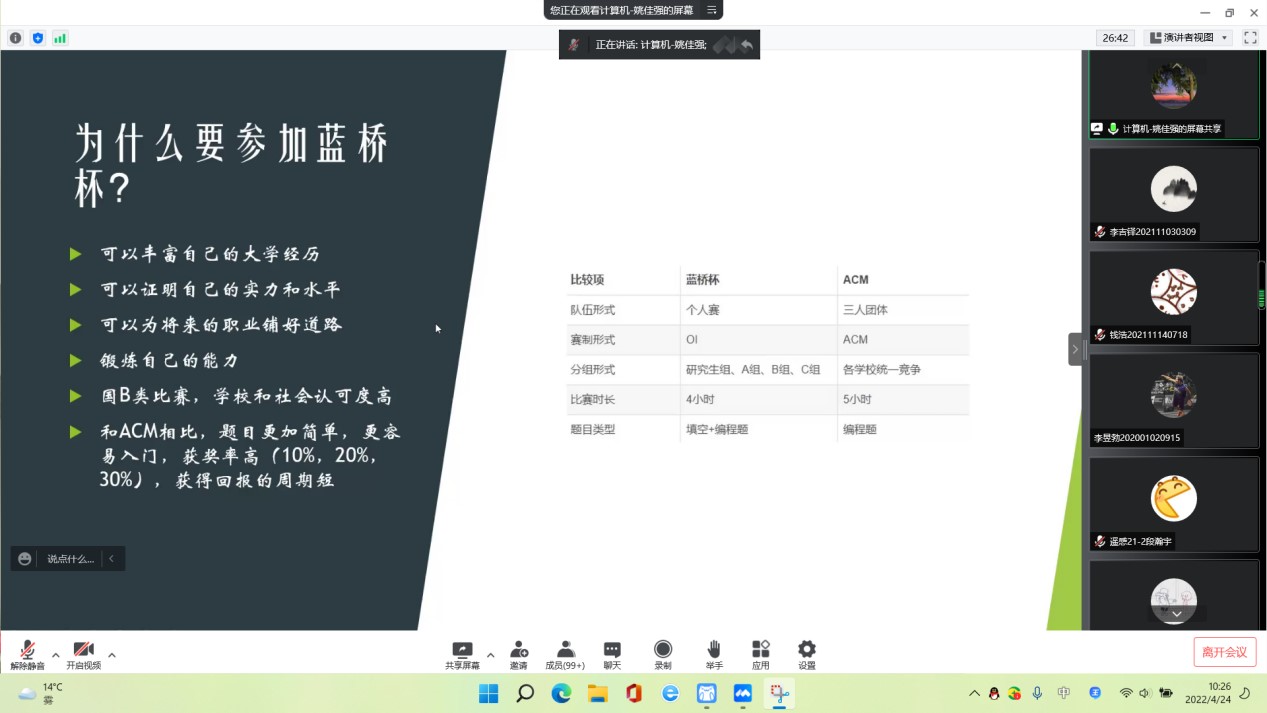Click the blue security shield icon
1267x713 pixels.
(38, 38)
